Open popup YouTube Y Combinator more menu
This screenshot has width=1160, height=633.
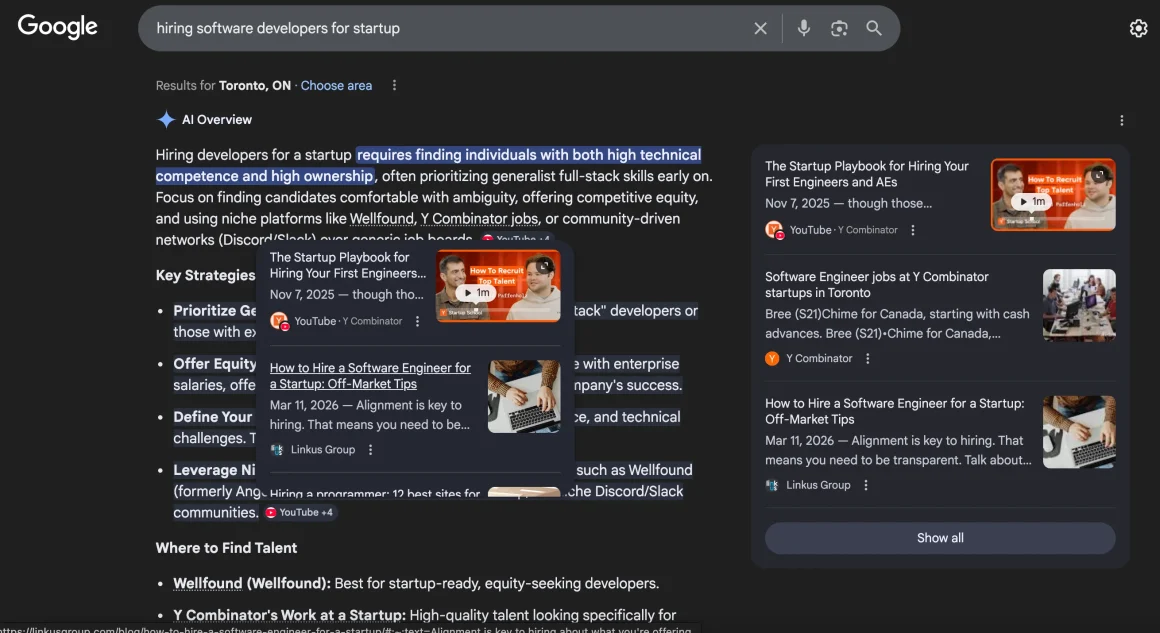tap(417, 322)
